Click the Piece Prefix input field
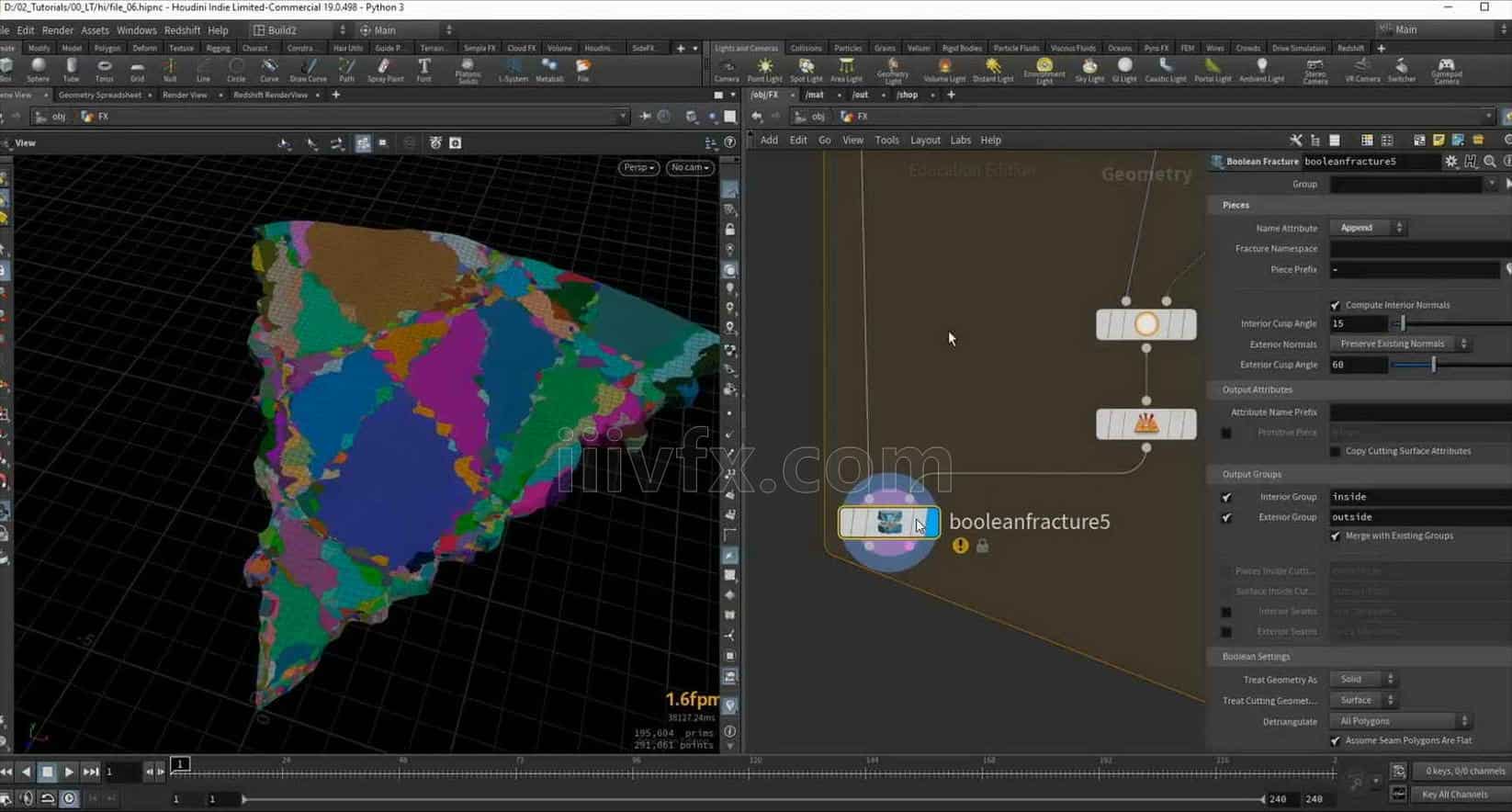Viewport: 1512px width, 812px height. point(1415,270)
